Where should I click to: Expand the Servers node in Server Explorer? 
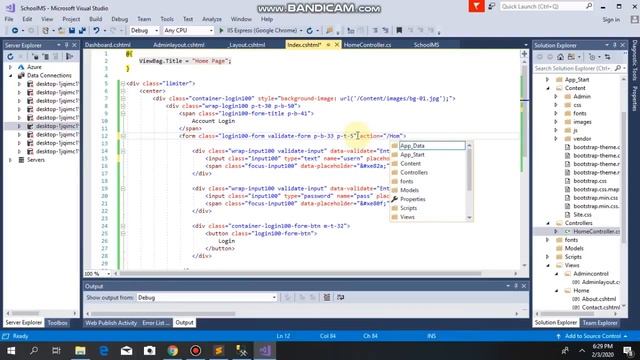point(11,160)
